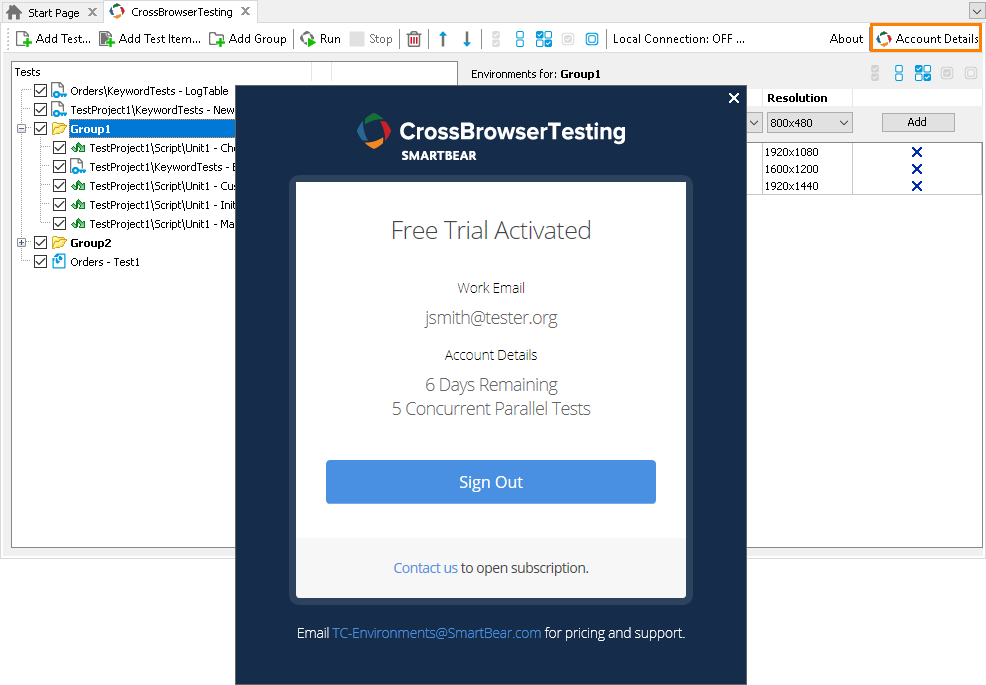This screenshot has width=986, height=685.
Task: Click the greyed single-check icon in the main toolbar
Action: click(x=568, y=39)
